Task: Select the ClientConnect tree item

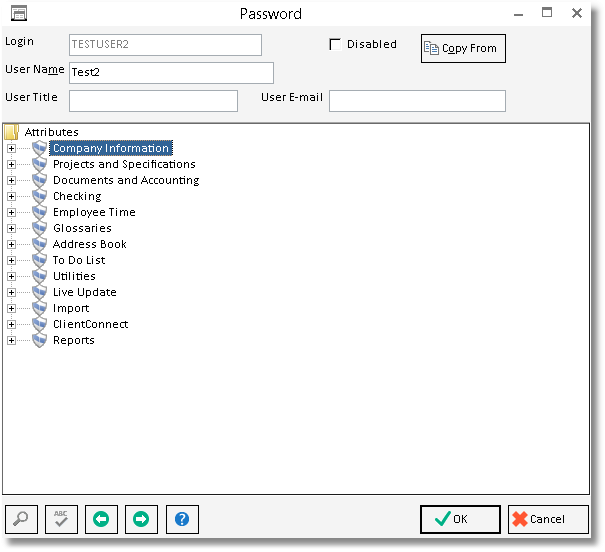Action: click(x=90, y=324)
